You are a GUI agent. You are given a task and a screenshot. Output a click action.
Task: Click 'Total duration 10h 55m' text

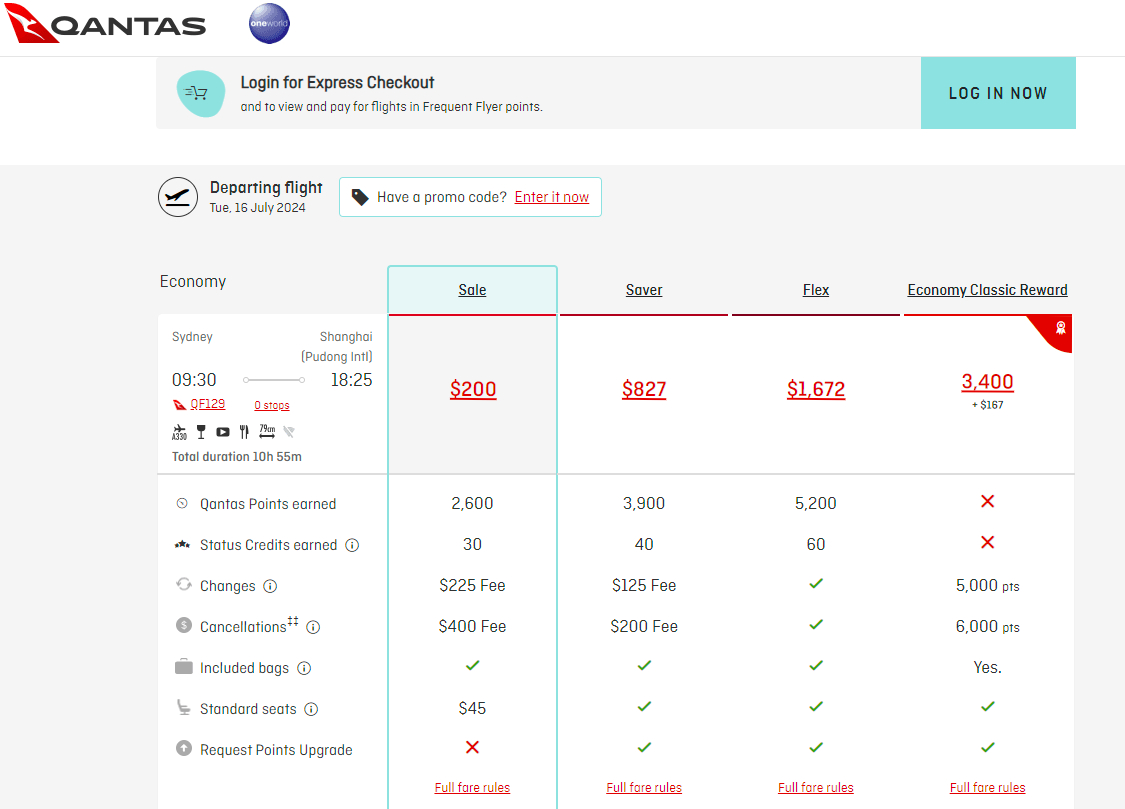[237, 457]
